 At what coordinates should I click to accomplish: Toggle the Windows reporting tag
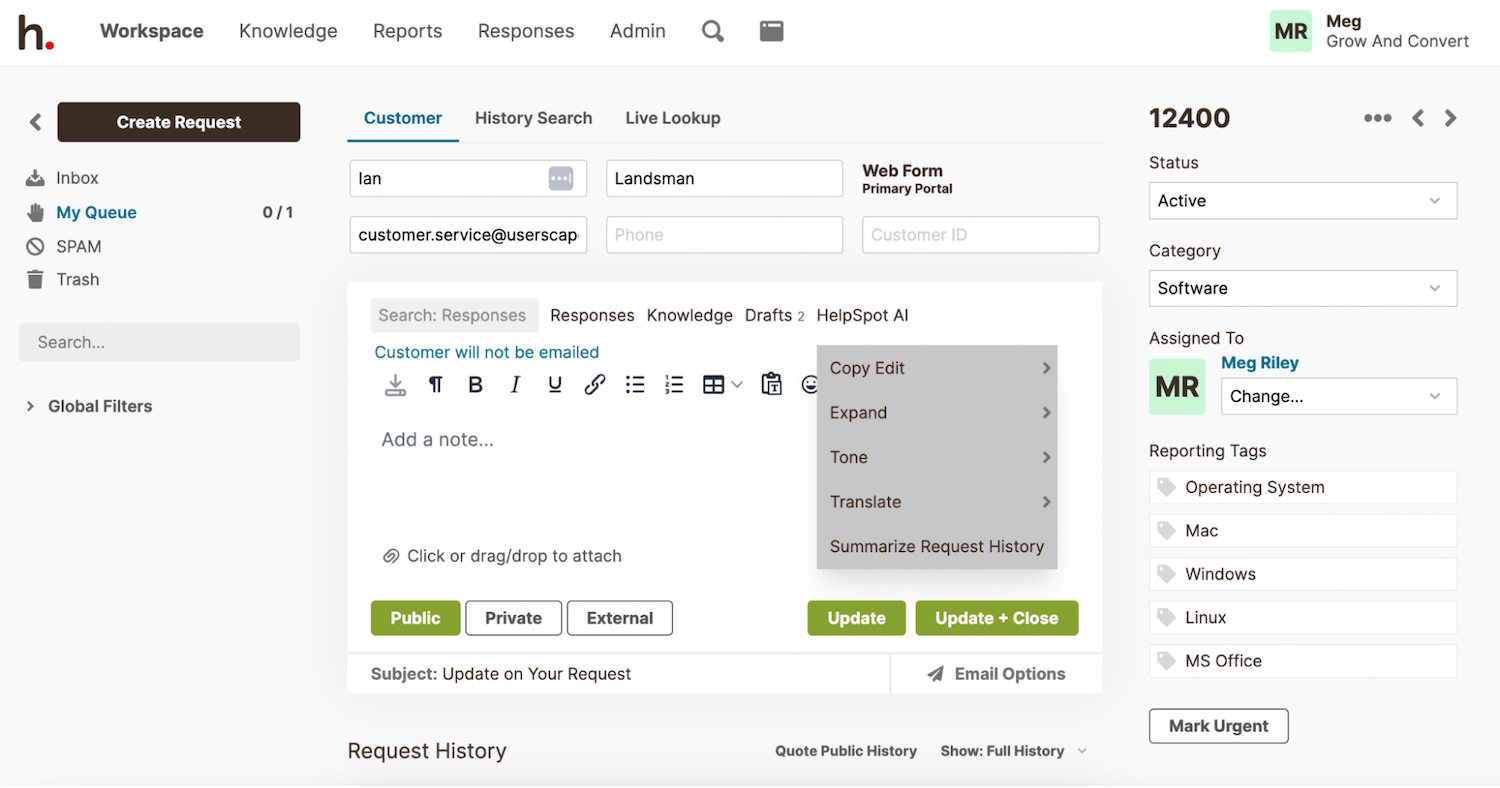(x=1303, y=574)
